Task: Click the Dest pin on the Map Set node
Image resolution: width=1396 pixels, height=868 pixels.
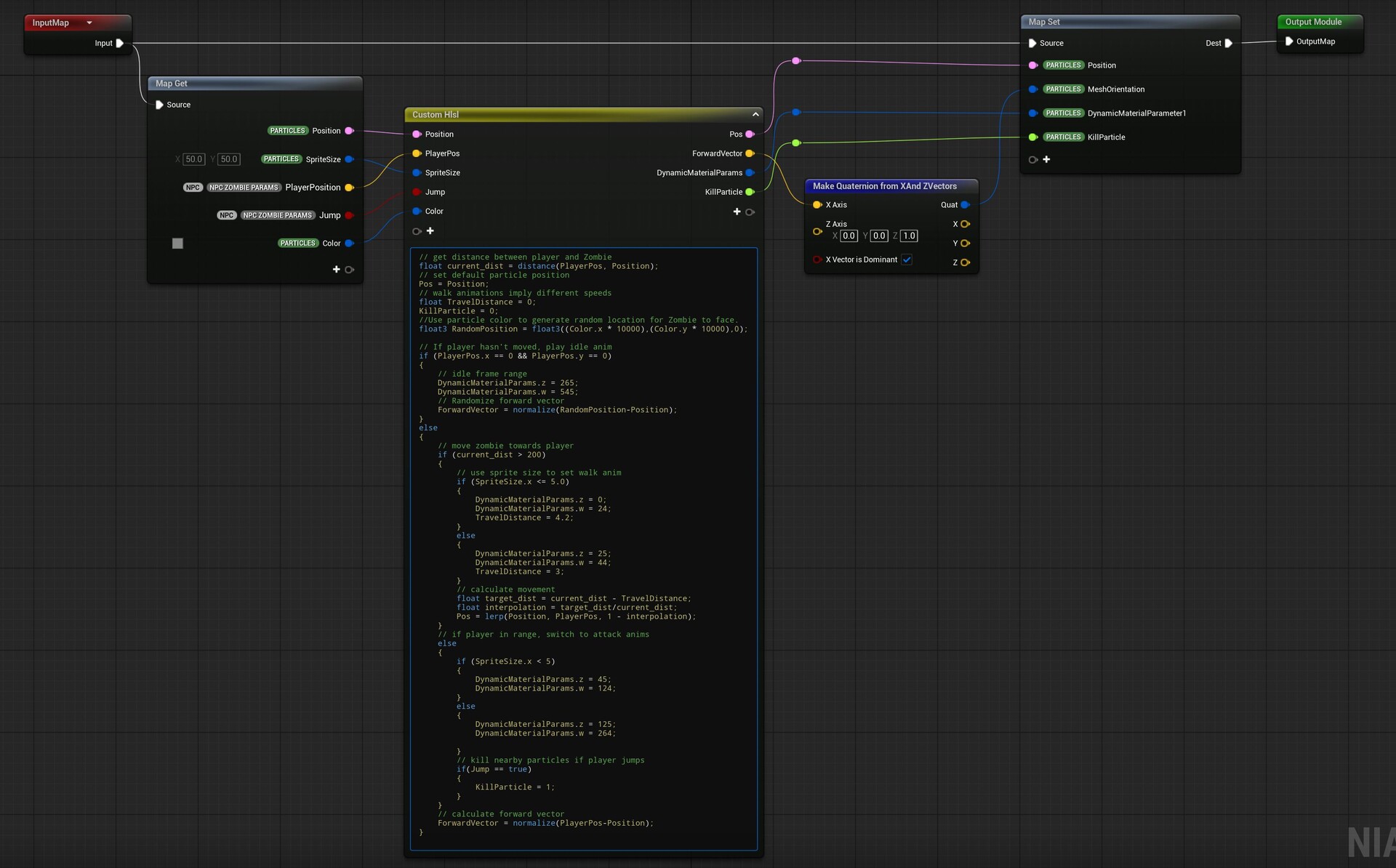Action: [x=1229, y=43]
